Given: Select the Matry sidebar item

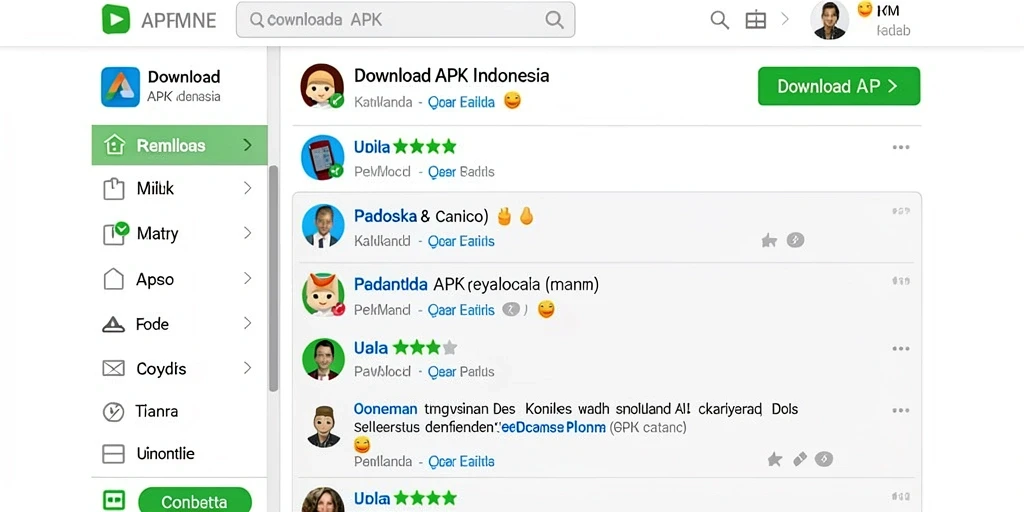Looking at the screenshot, I should click(180, 233).
